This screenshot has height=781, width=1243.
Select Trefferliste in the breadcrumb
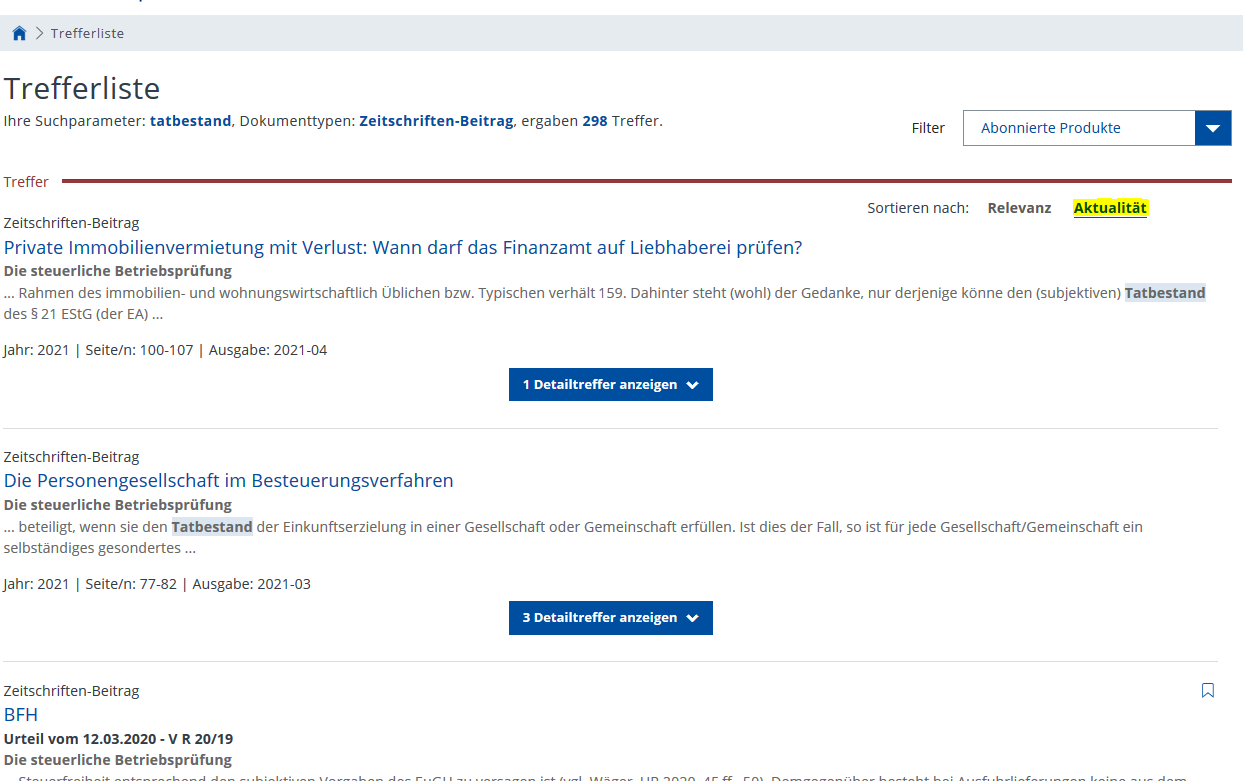coord(88,33)
